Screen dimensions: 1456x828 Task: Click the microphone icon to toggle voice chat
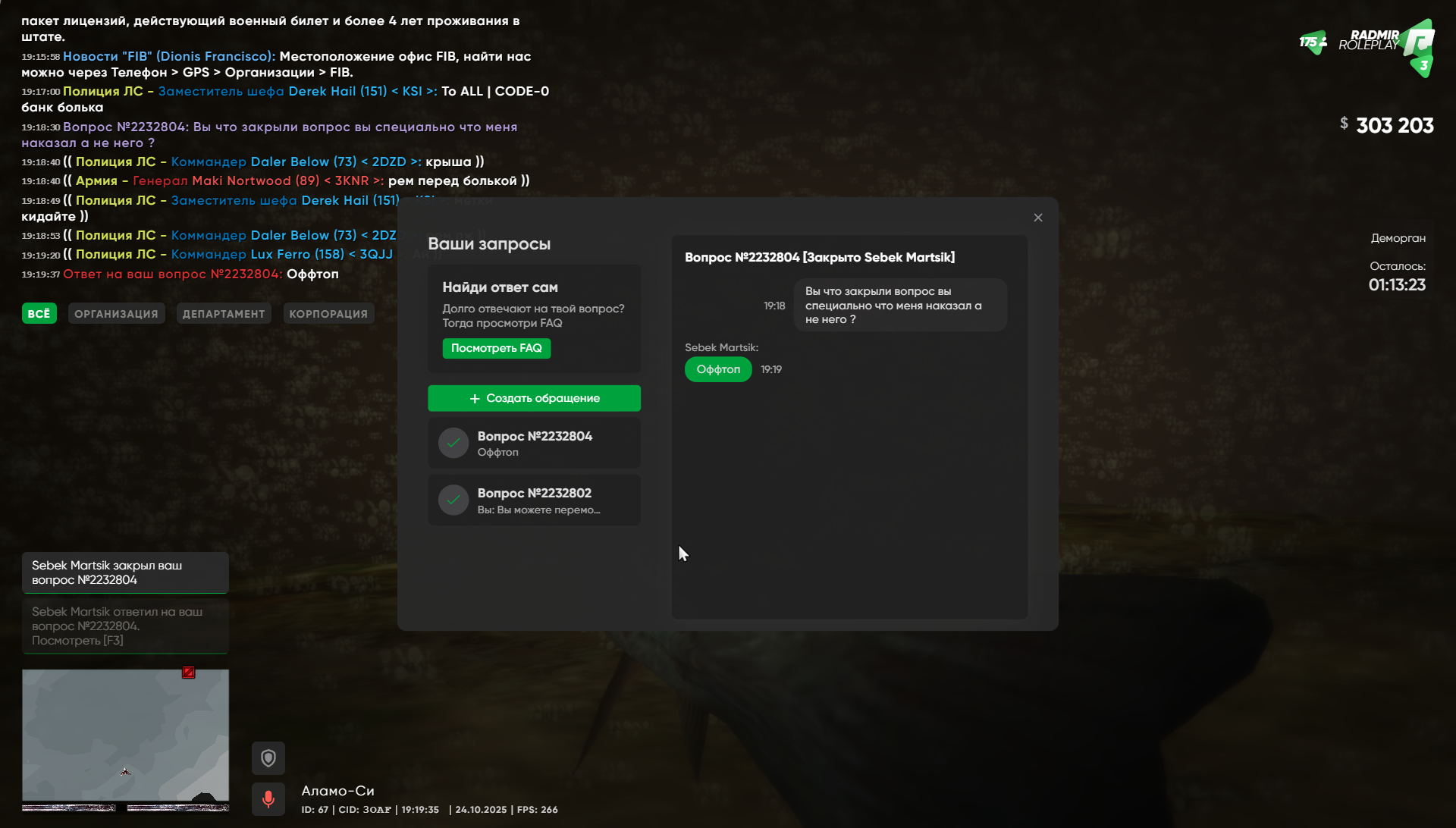tap(268, 798)
